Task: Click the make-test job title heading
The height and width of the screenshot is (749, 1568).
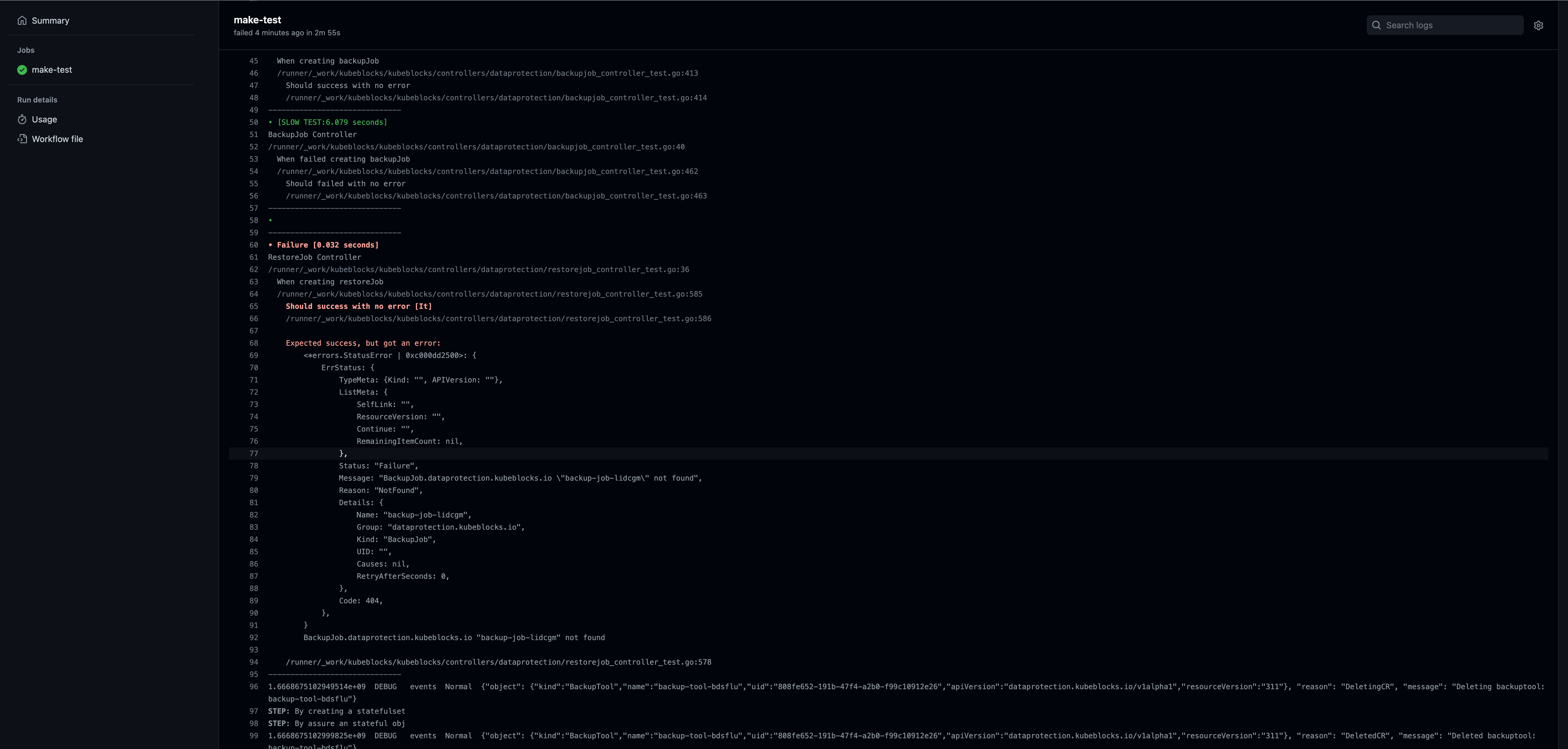Action: [x=257, y=20]
